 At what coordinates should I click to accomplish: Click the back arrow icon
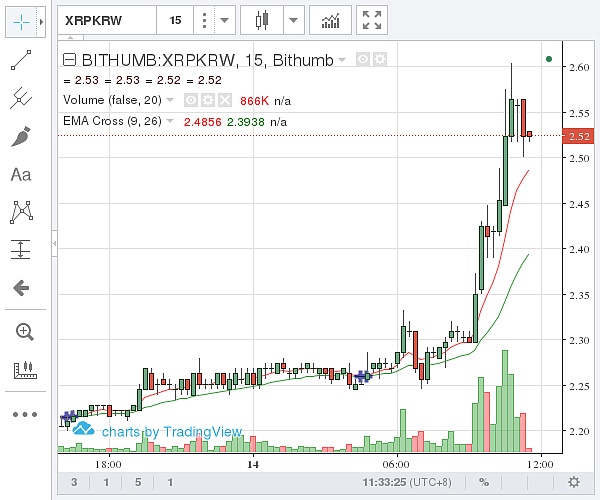[21, 288]
